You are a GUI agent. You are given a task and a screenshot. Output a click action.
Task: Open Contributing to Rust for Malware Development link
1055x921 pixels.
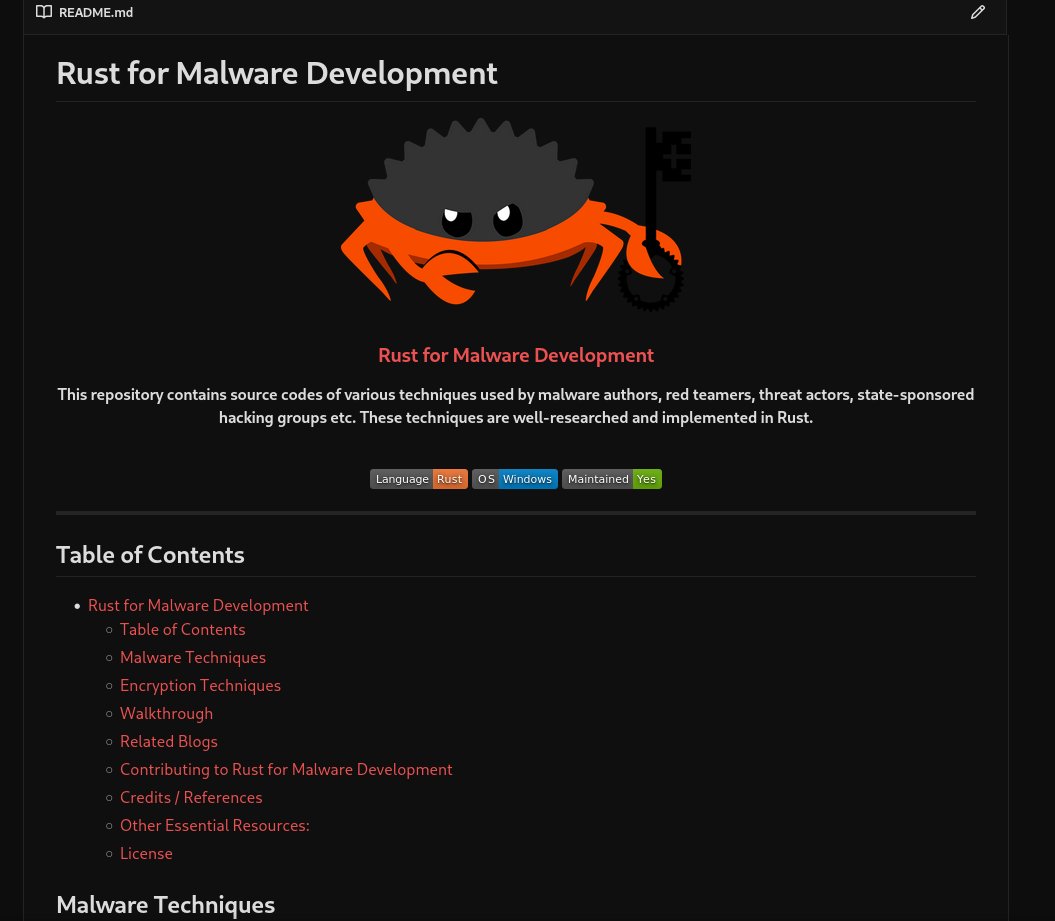click(x=286, y=770)
